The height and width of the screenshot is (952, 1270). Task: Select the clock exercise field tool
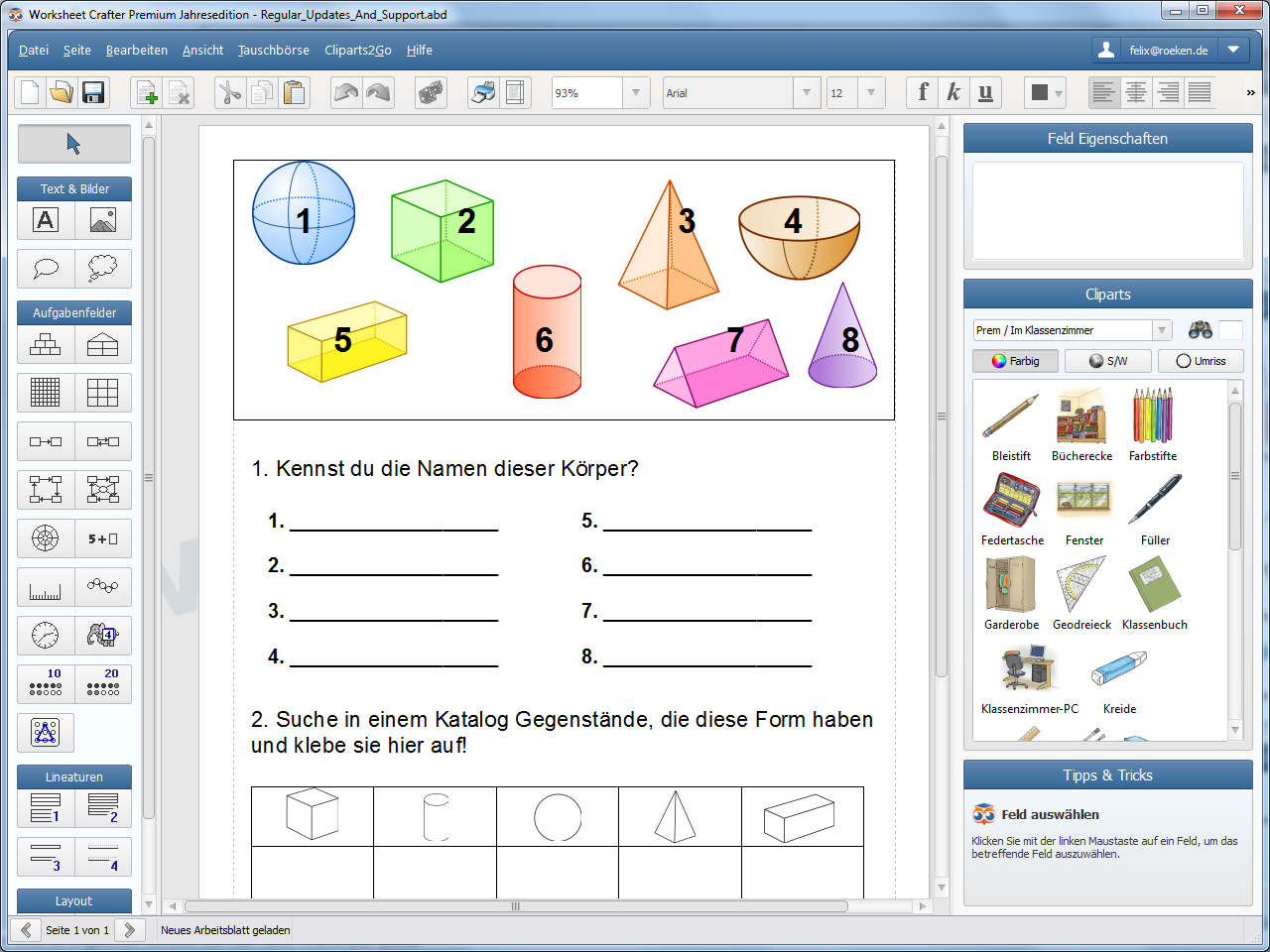point(46,636)
